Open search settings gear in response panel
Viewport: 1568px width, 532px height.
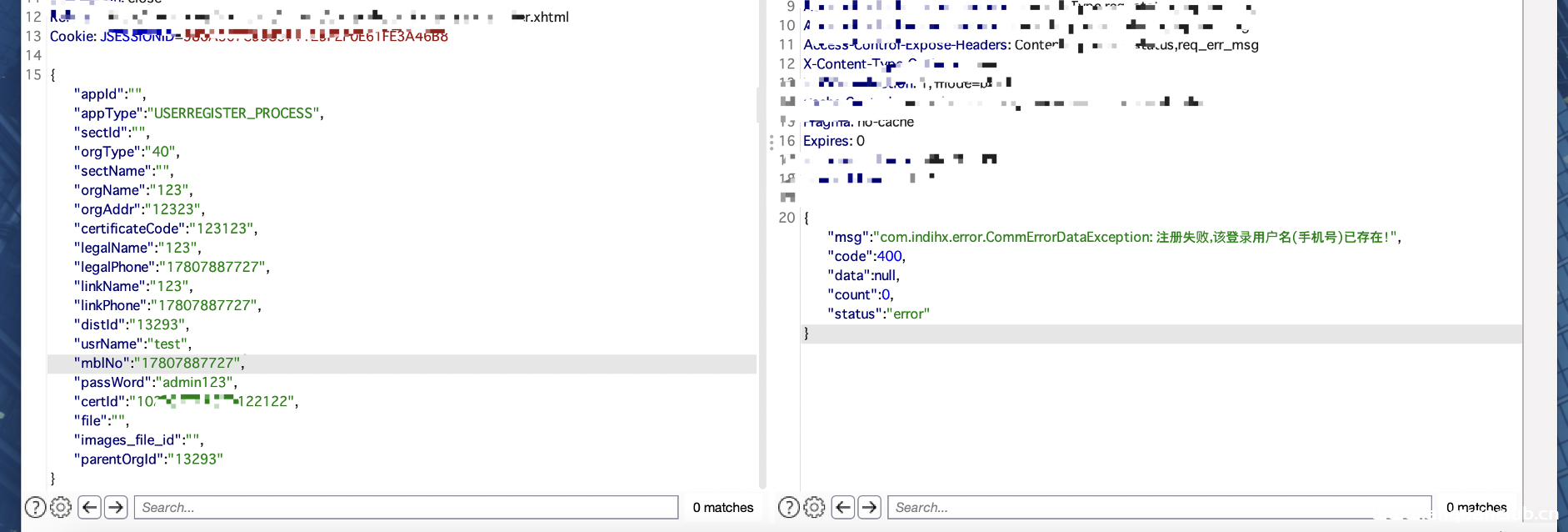(x=814, y=507)
